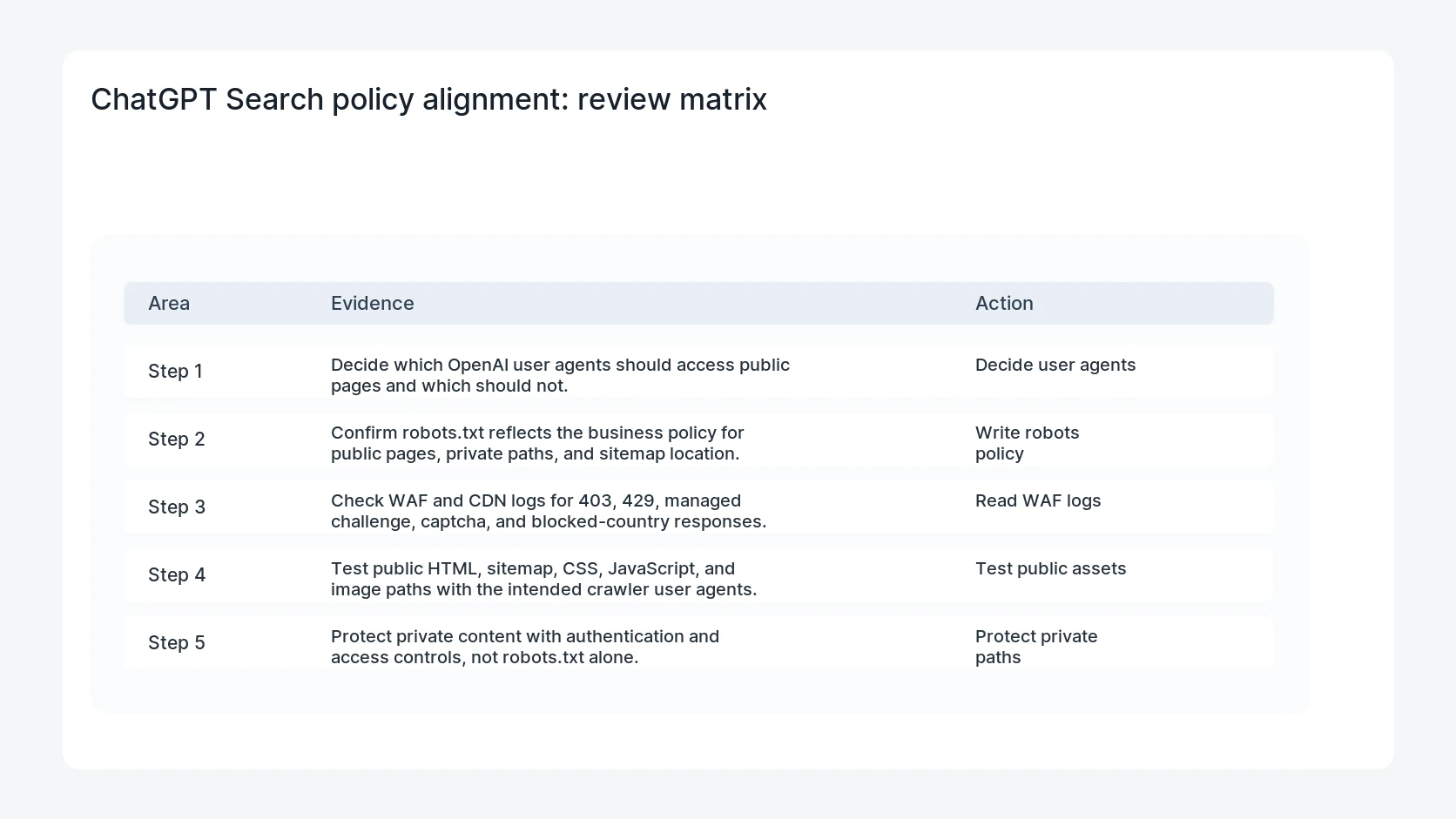Screen dimensions: 1456x819
Task: Click the title 'ChatGPT Search policy alignment: review matrix'
Action: click(428, 99)
